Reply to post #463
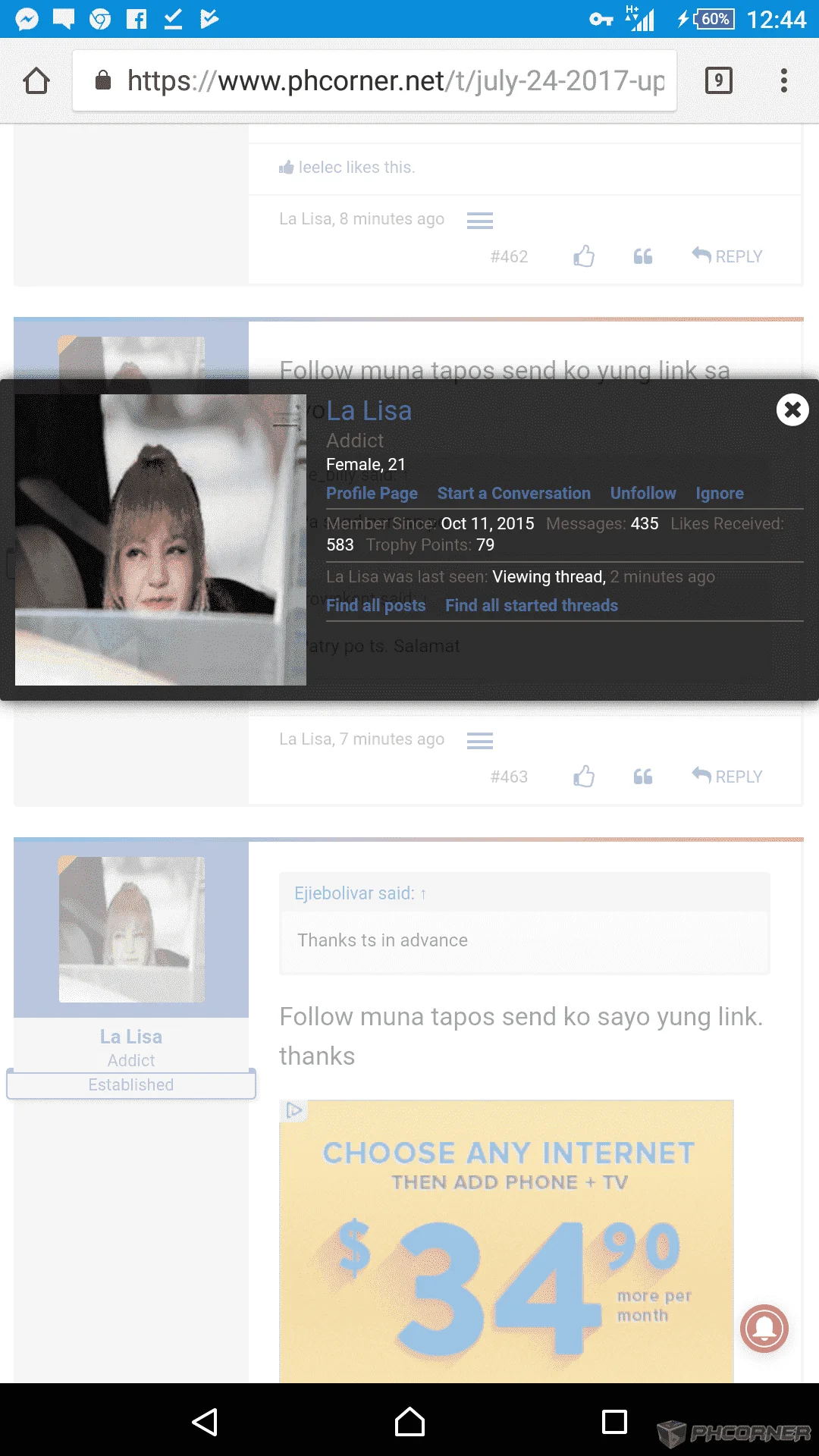This screenshot has width=819, height=1456. coord(726,777)
